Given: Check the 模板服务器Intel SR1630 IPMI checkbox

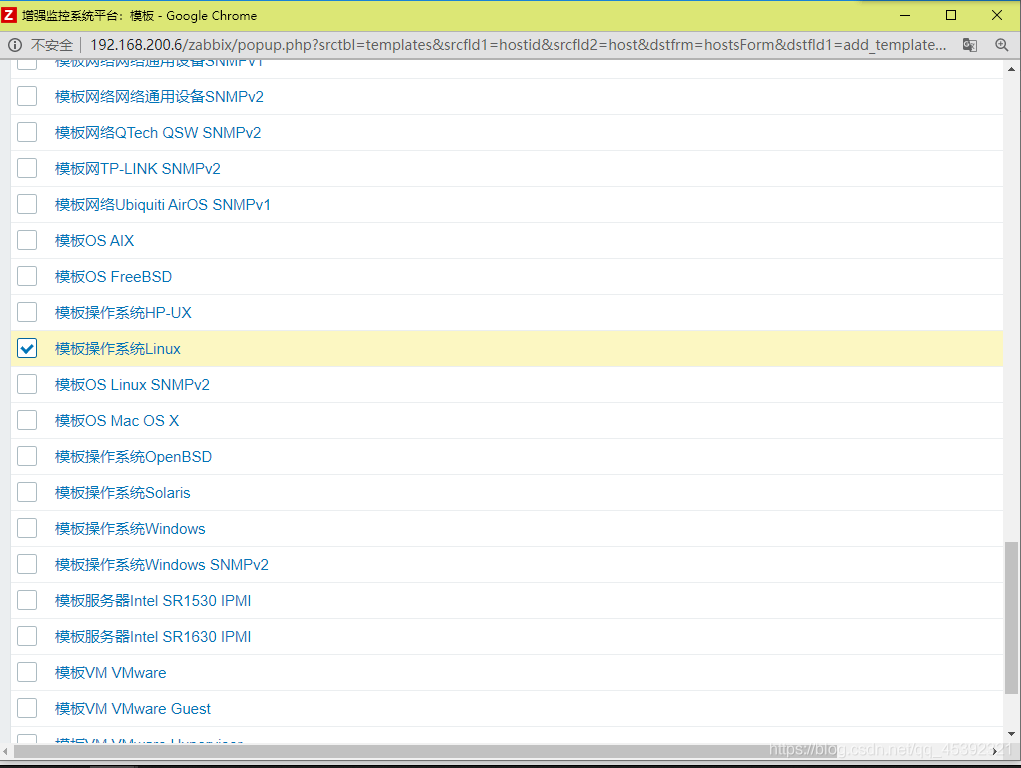Looking at the screenshot, I should pos(27,636).
